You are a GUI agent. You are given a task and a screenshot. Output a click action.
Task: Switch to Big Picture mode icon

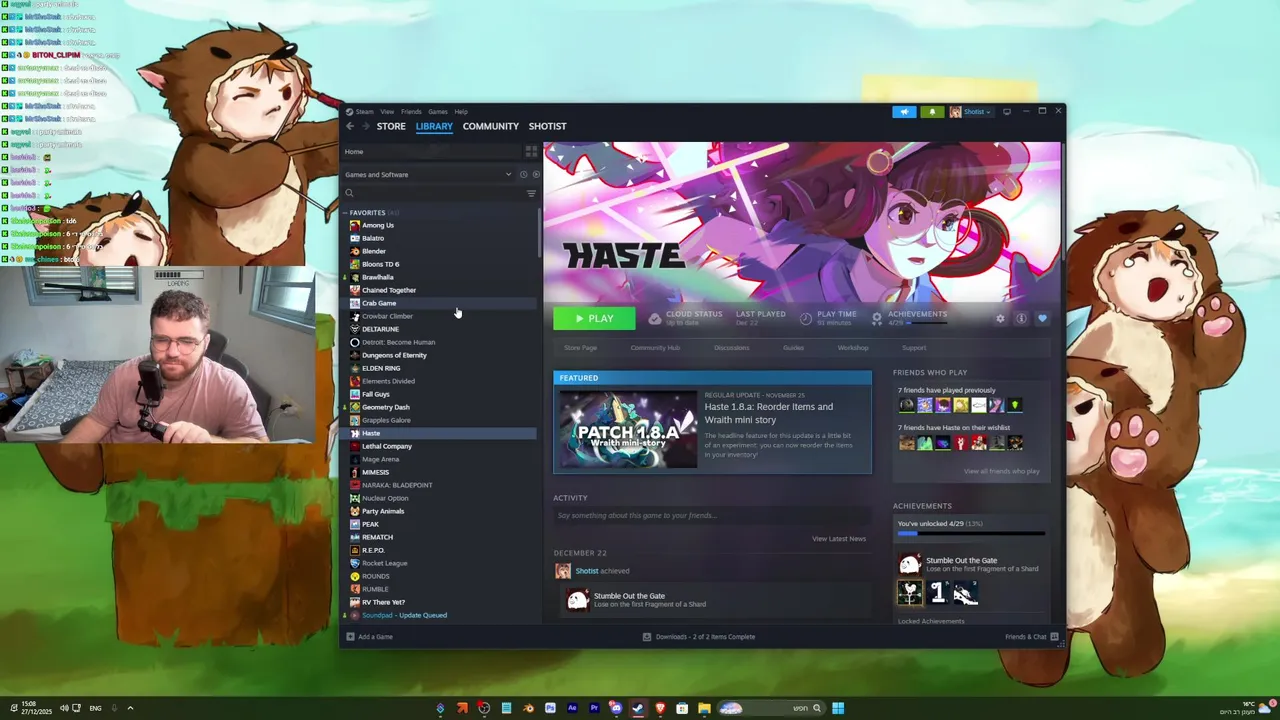[x=1007, y=112]
